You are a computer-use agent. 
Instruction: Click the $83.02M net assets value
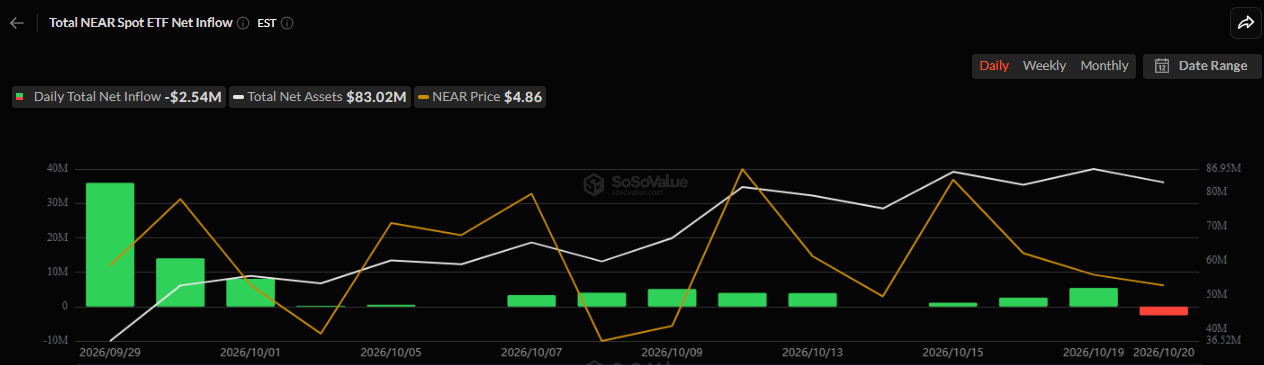[x=377, y=97]
